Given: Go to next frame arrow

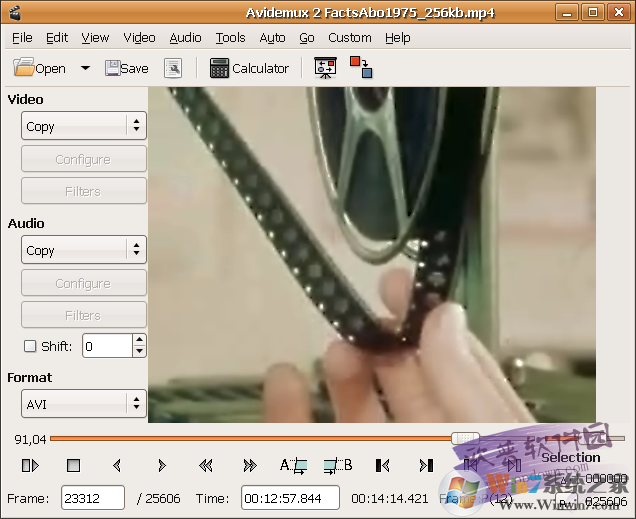Looking at the screenshot, I should click(161, 465).
